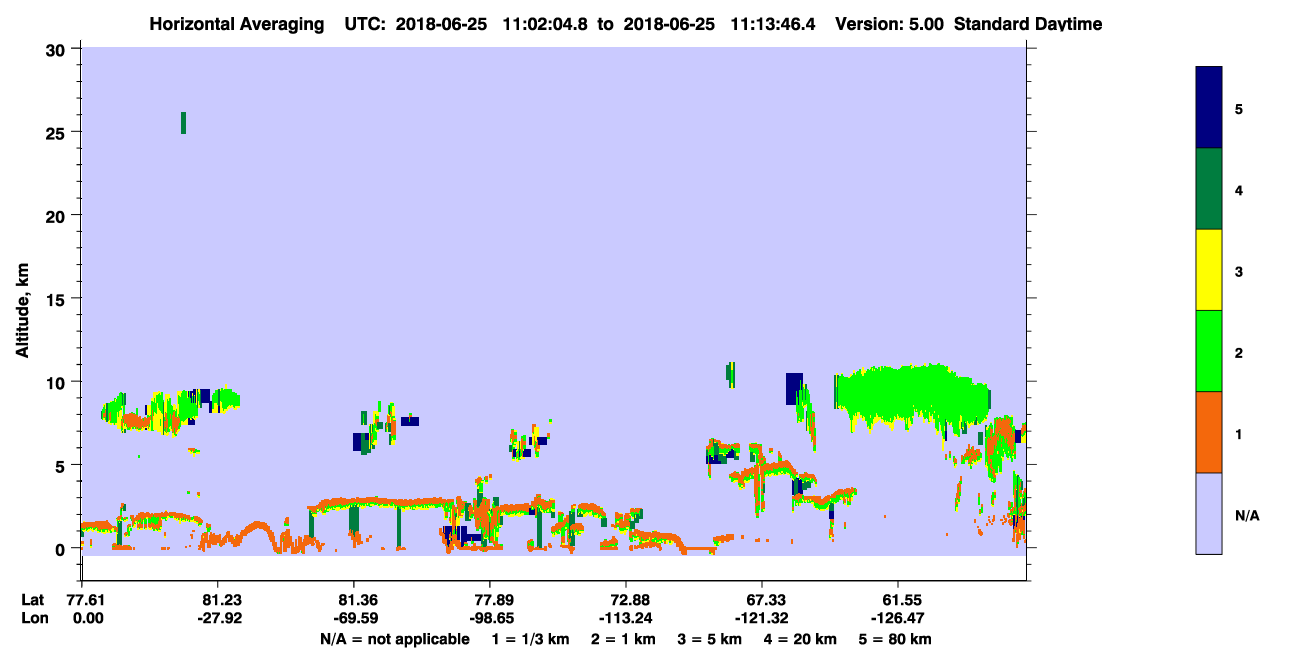Click the 'Lon' row label
Viewport: 1300px width, 667px height.
[x=33, y=618]
